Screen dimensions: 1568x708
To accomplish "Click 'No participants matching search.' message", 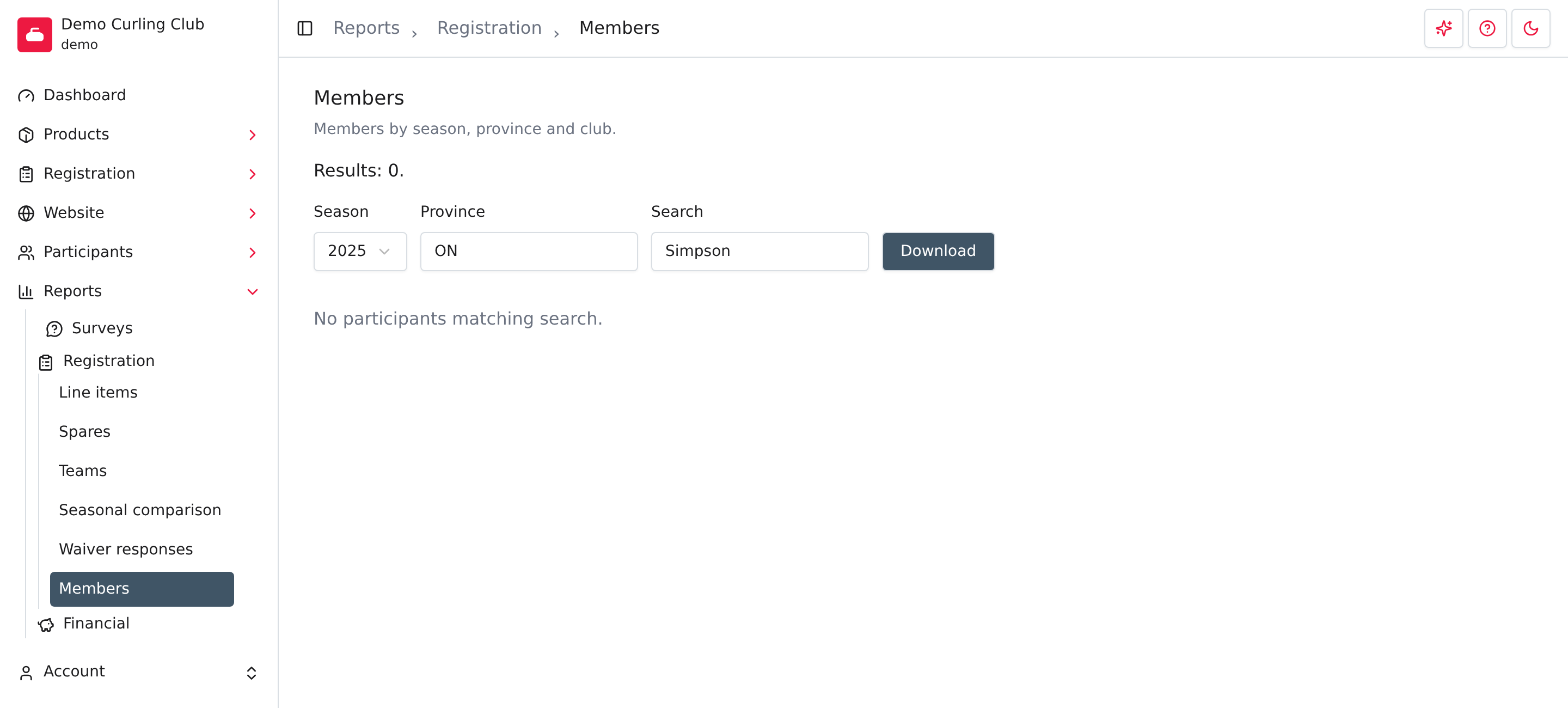I will pyautogui.click(x=458, y=319).
